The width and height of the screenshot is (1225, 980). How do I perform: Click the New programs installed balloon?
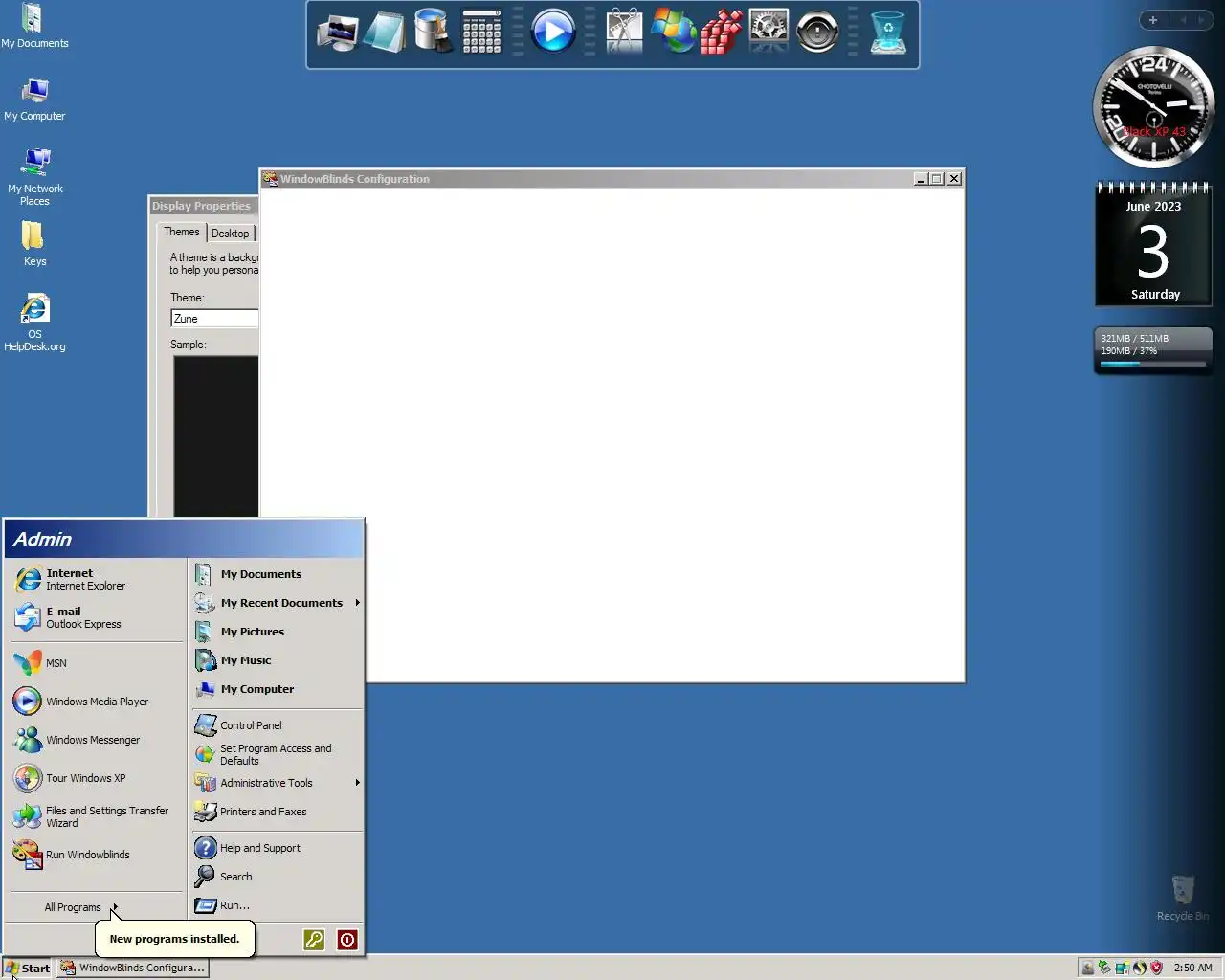point(174,939)
